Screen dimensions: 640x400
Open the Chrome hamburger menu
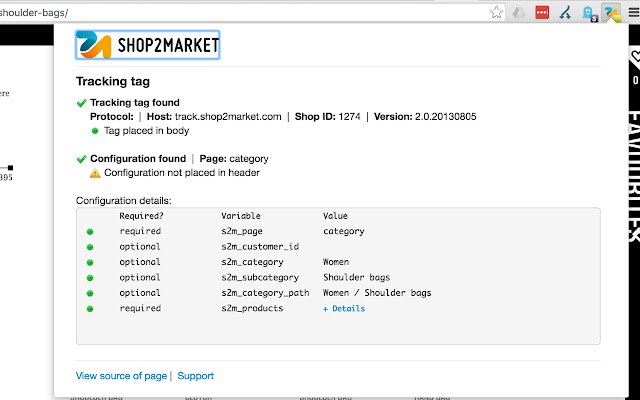[x=634, y=13]
